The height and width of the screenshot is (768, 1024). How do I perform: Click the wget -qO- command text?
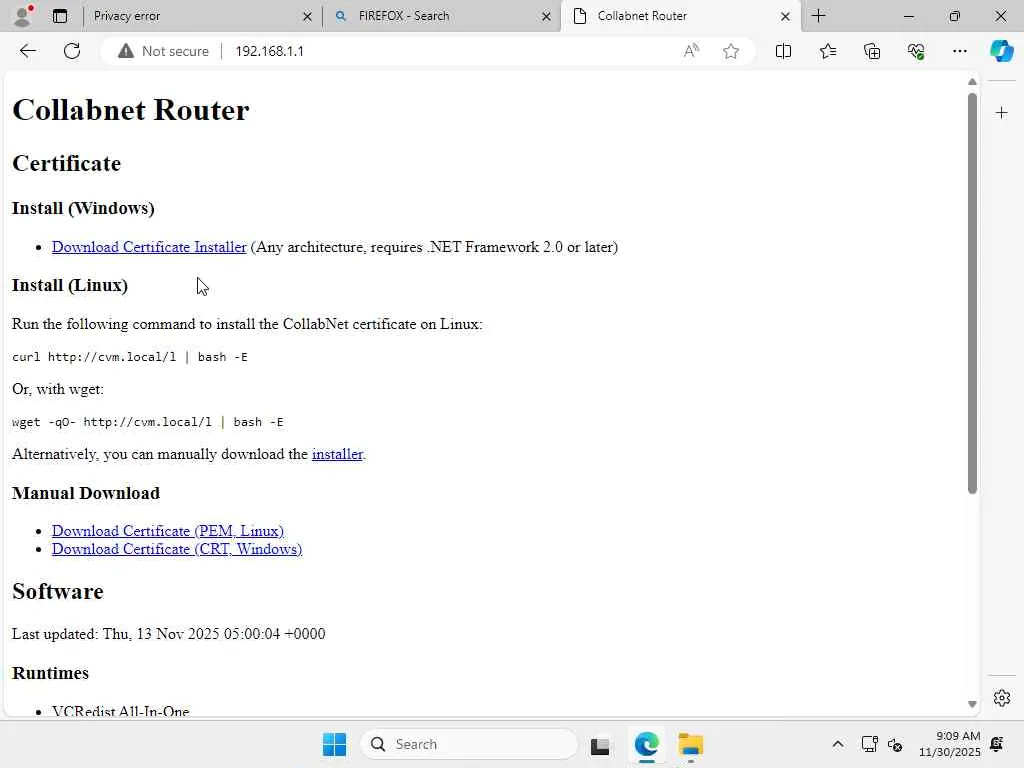click(x=148, y=422)
